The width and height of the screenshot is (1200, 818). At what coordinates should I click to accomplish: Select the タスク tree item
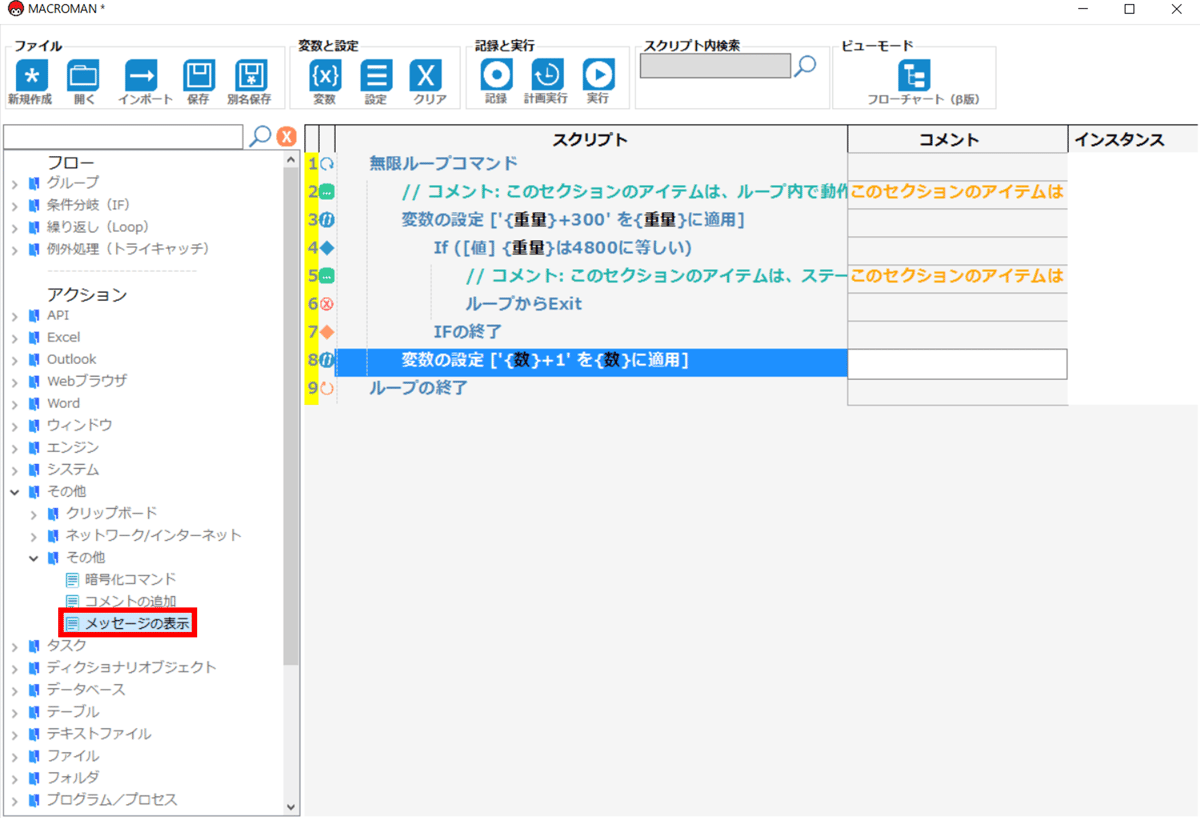(x=67, y=645)
